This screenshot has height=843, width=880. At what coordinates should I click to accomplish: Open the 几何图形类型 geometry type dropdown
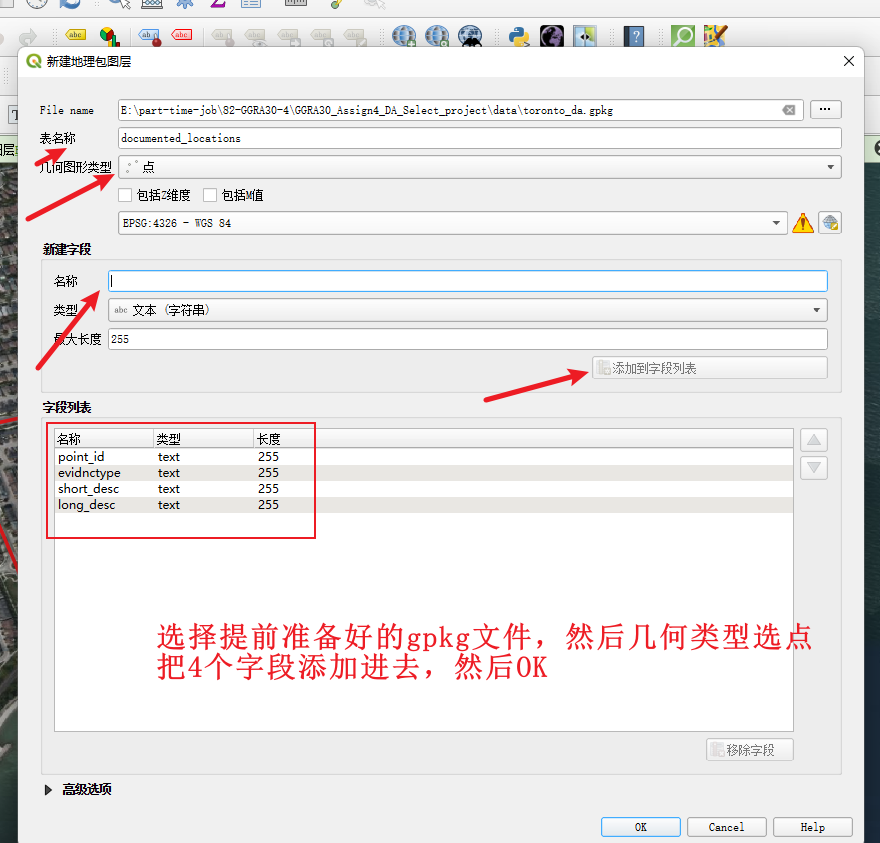click(480, 167)
